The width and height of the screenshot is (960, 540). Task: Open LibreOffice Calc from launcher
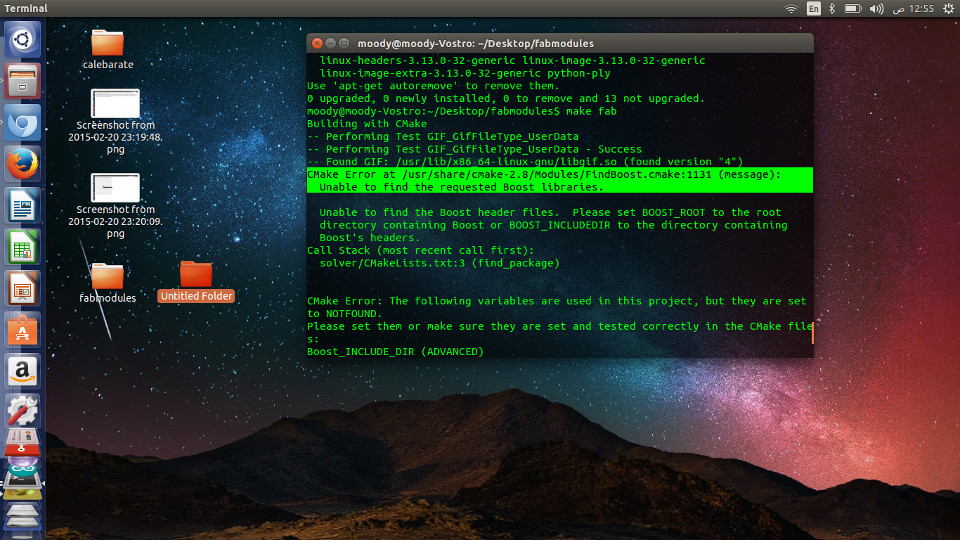23,247
